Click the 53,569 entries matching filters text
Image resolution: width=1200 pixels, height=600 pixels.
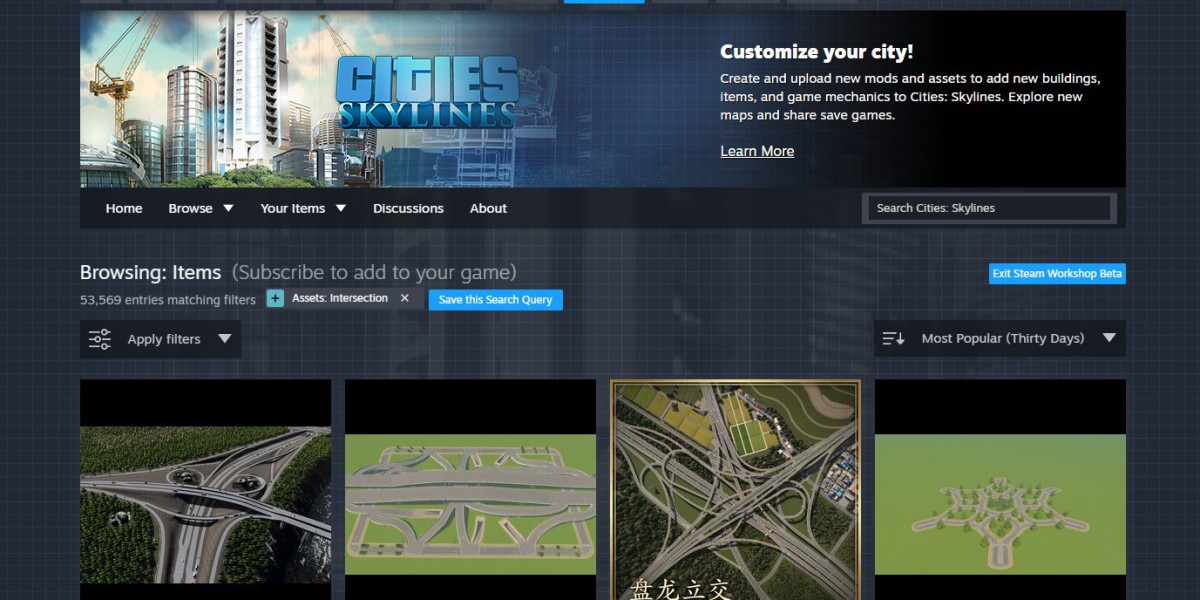pos(168,299)
